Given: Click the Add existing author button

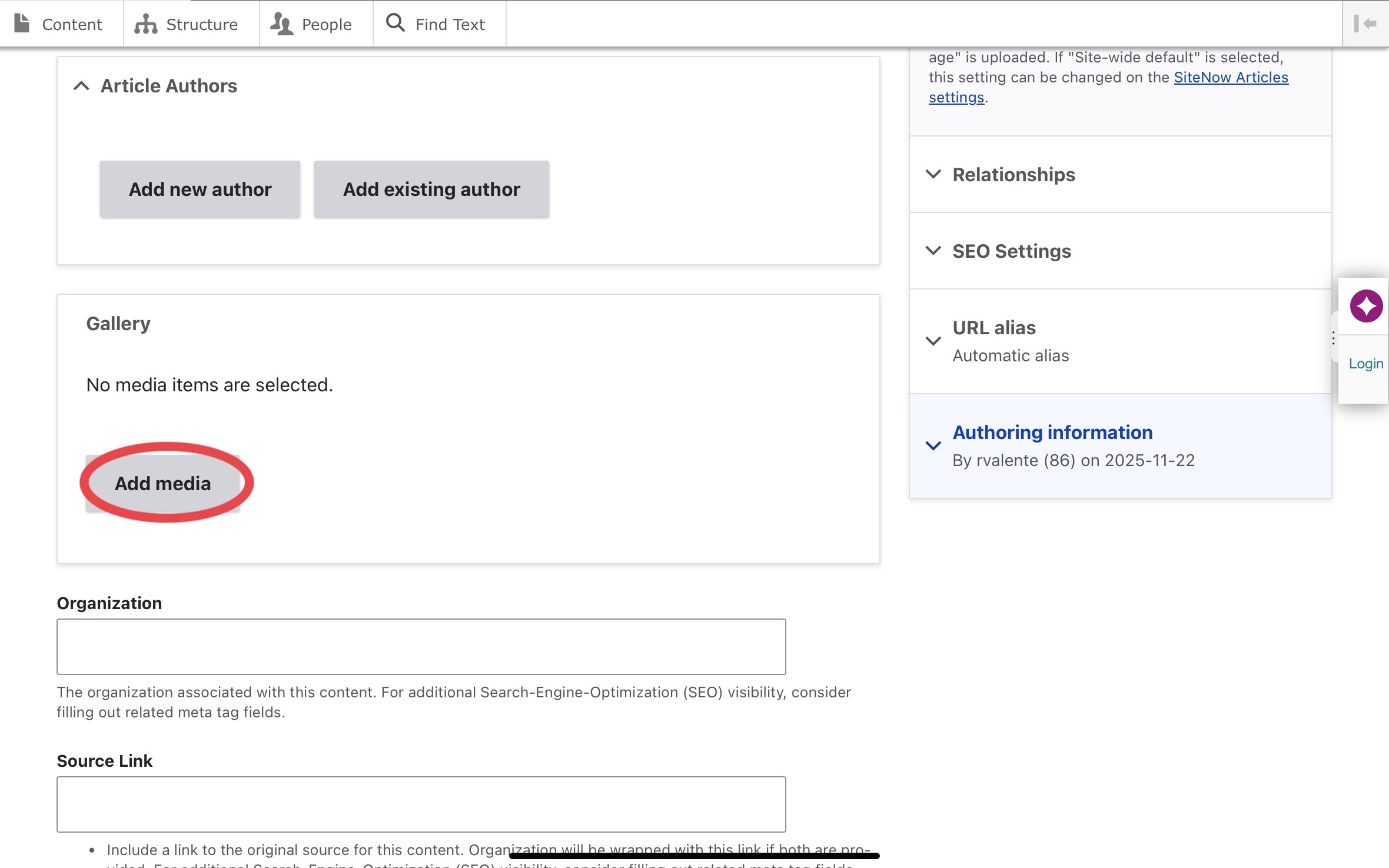Looking at the screenshot, I should tap(431, 189).
